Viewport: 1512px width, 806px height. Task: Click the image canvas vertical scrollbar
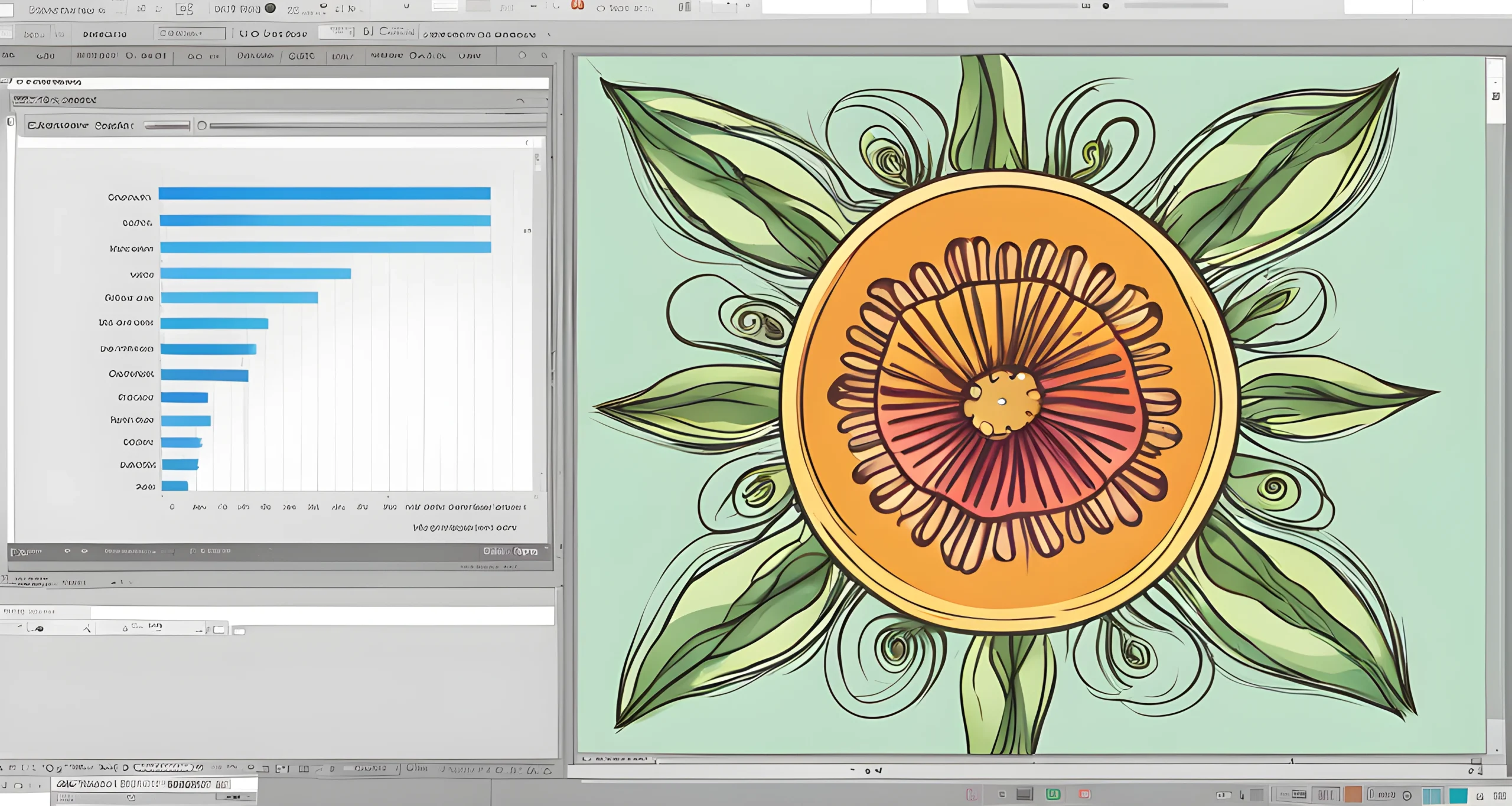click(x=1496, y=404)
